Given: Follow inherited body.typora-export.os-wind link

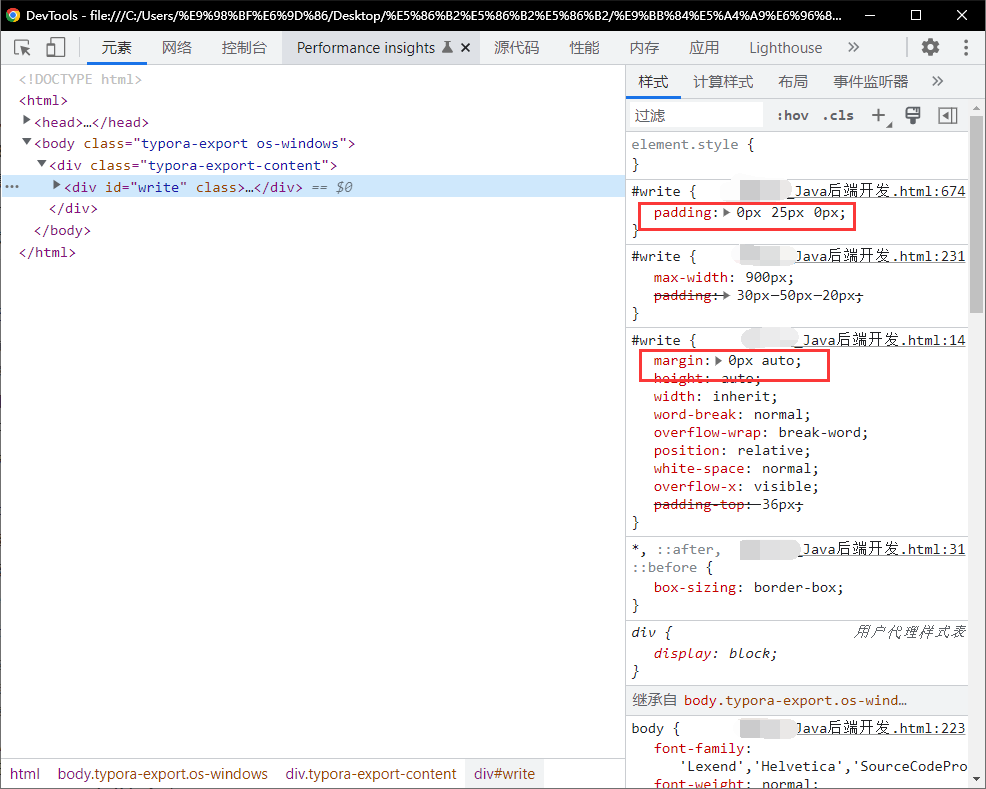Looking at the screenshot, I should [795, 700].
